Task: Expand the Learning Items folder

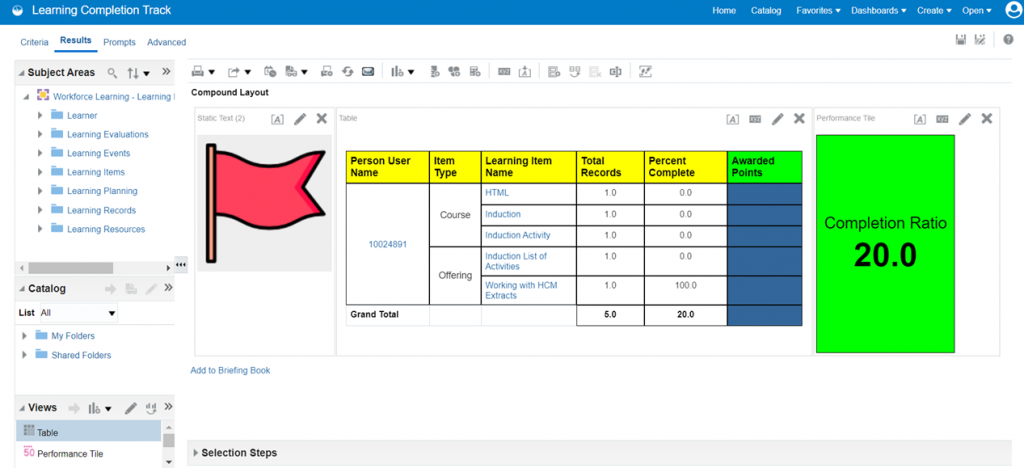Action: tap(40, 172)
